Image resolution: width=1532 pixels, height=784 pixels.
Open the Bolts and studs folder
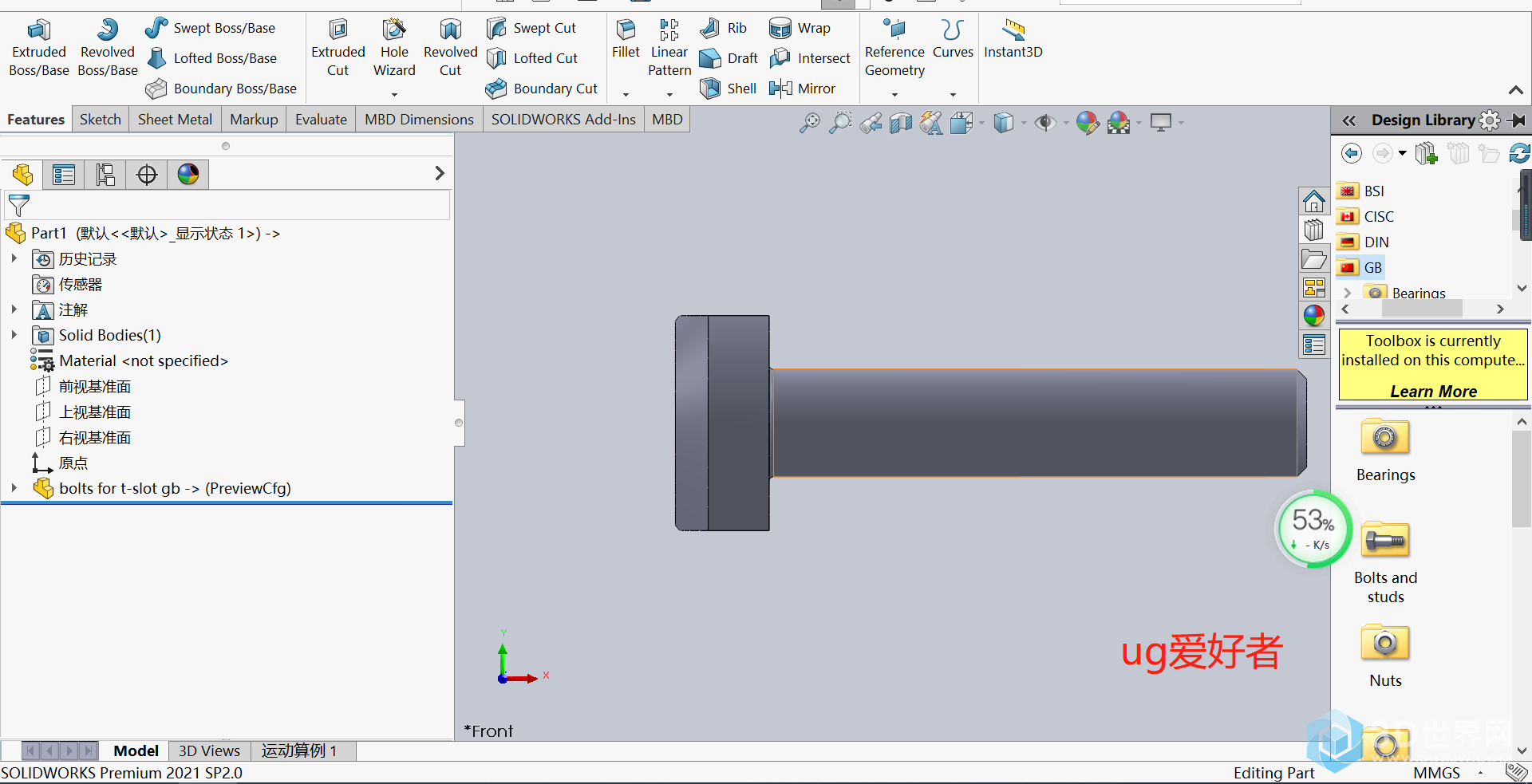[1385, 561]
